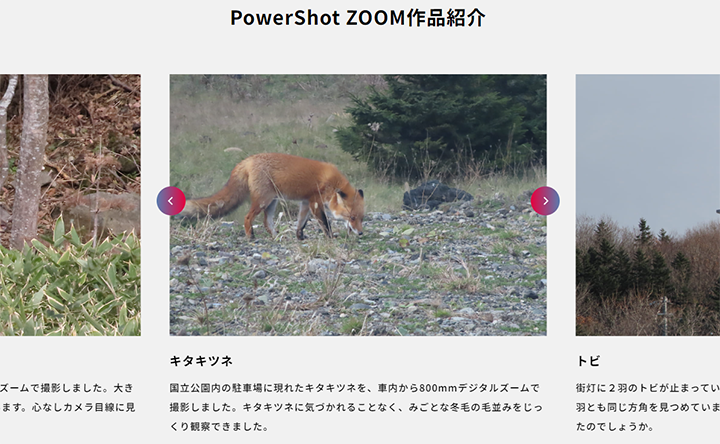Viewport: 720px width, 444px height.
Task: Click the utility pole in the right photo
Action: click(x=664, y=316)
